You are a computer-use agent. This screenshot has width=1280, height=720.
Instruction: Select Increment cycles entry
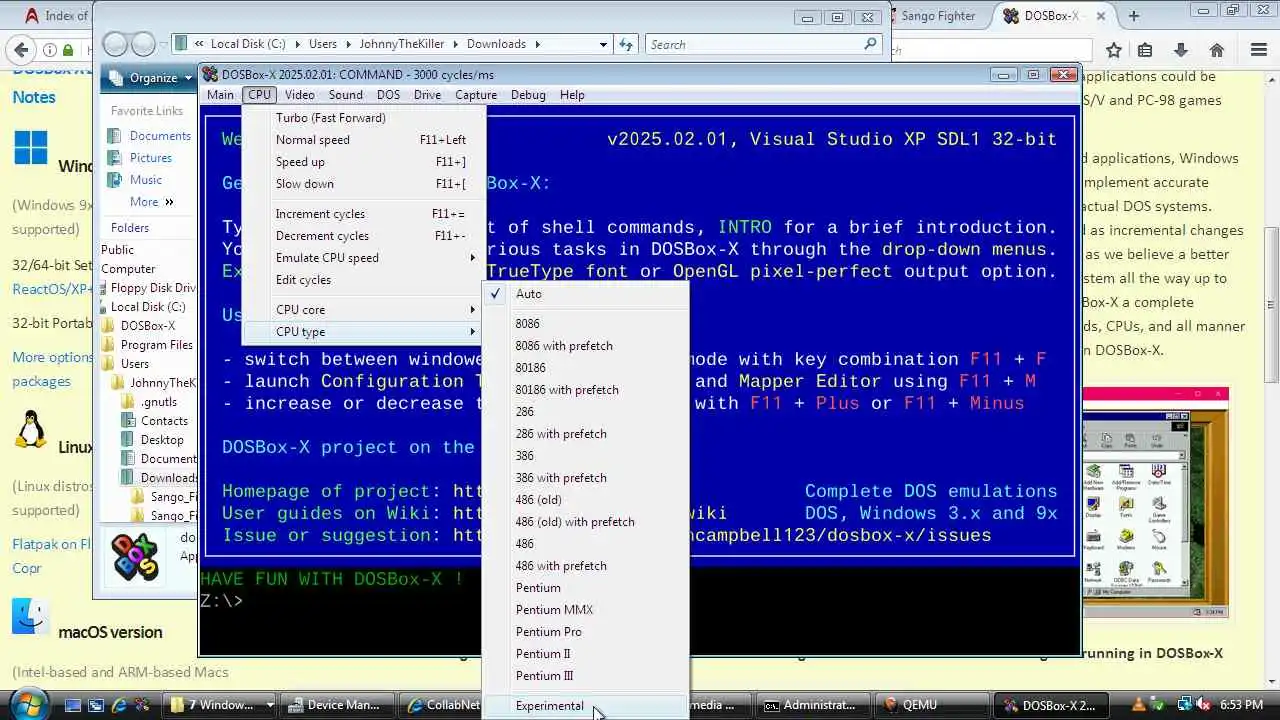366,214
